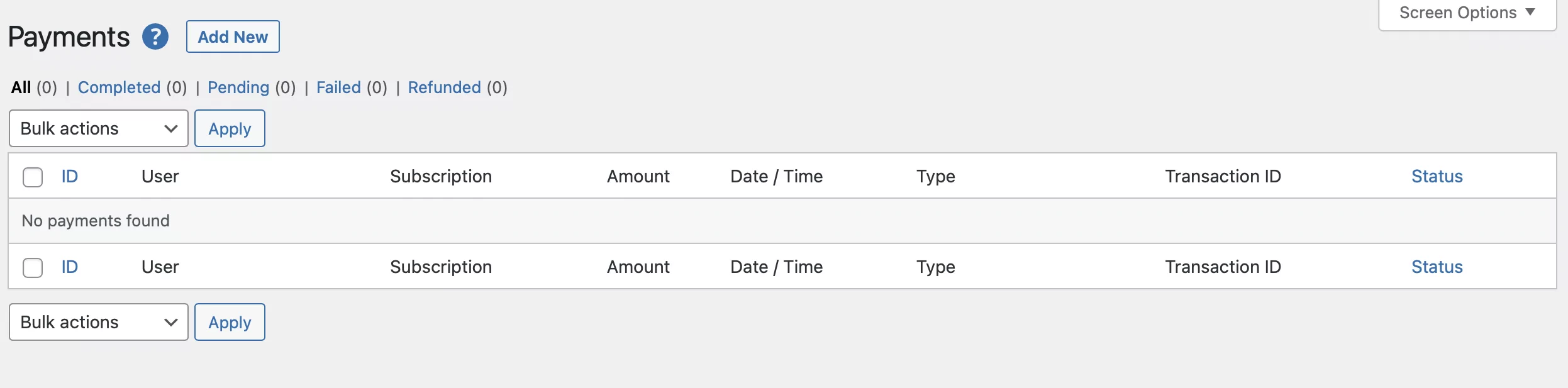Toggle the select-all checkbox in table header
Image resolution: width=1568 pixels, height=388 pixels.
(x=33, y=177)
